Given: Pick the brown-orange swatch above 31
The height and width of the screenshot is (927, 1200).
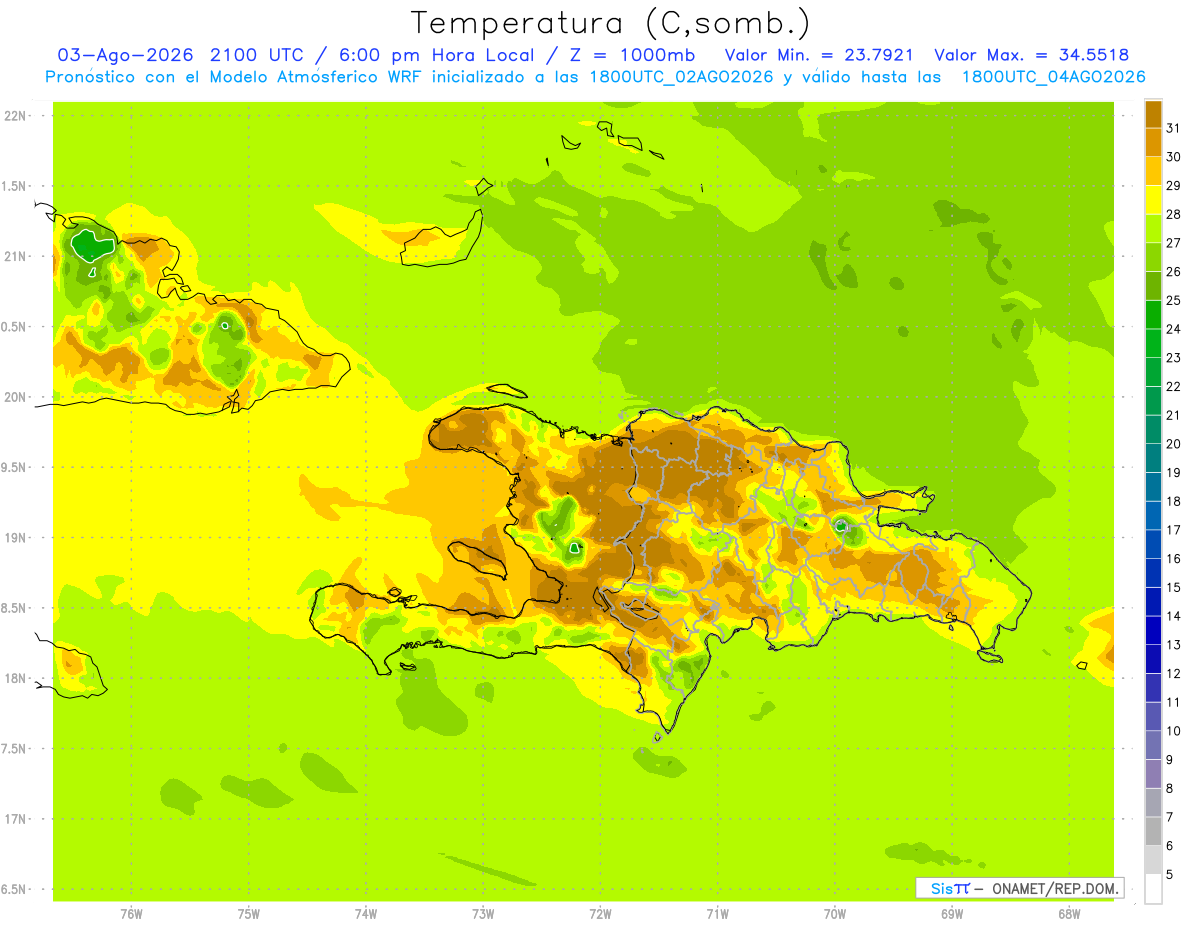Looking at the screenshot, I should point(1153,114).
